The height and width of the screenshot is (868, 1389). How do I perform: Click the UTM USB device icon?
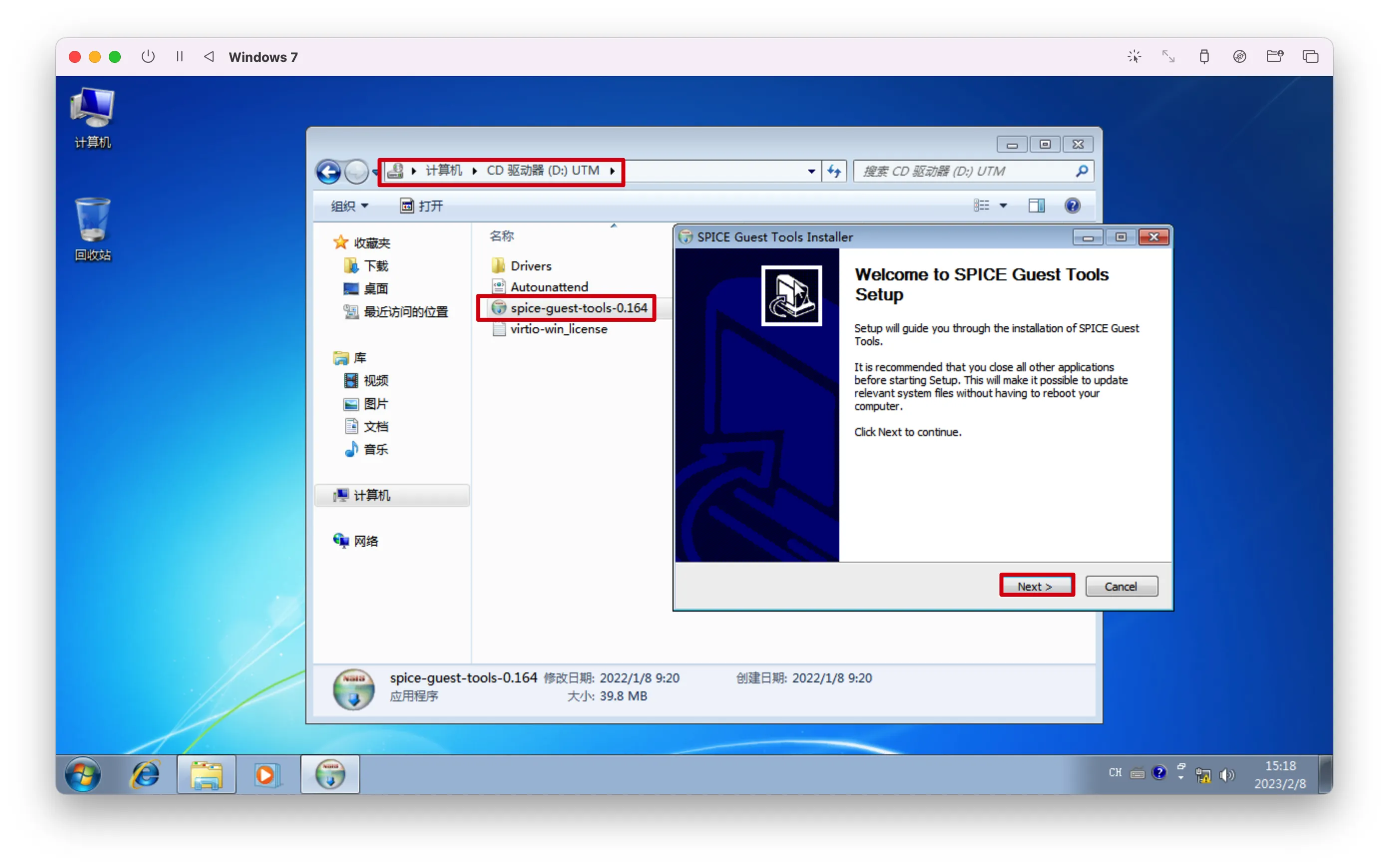(x=1204, y=56)
